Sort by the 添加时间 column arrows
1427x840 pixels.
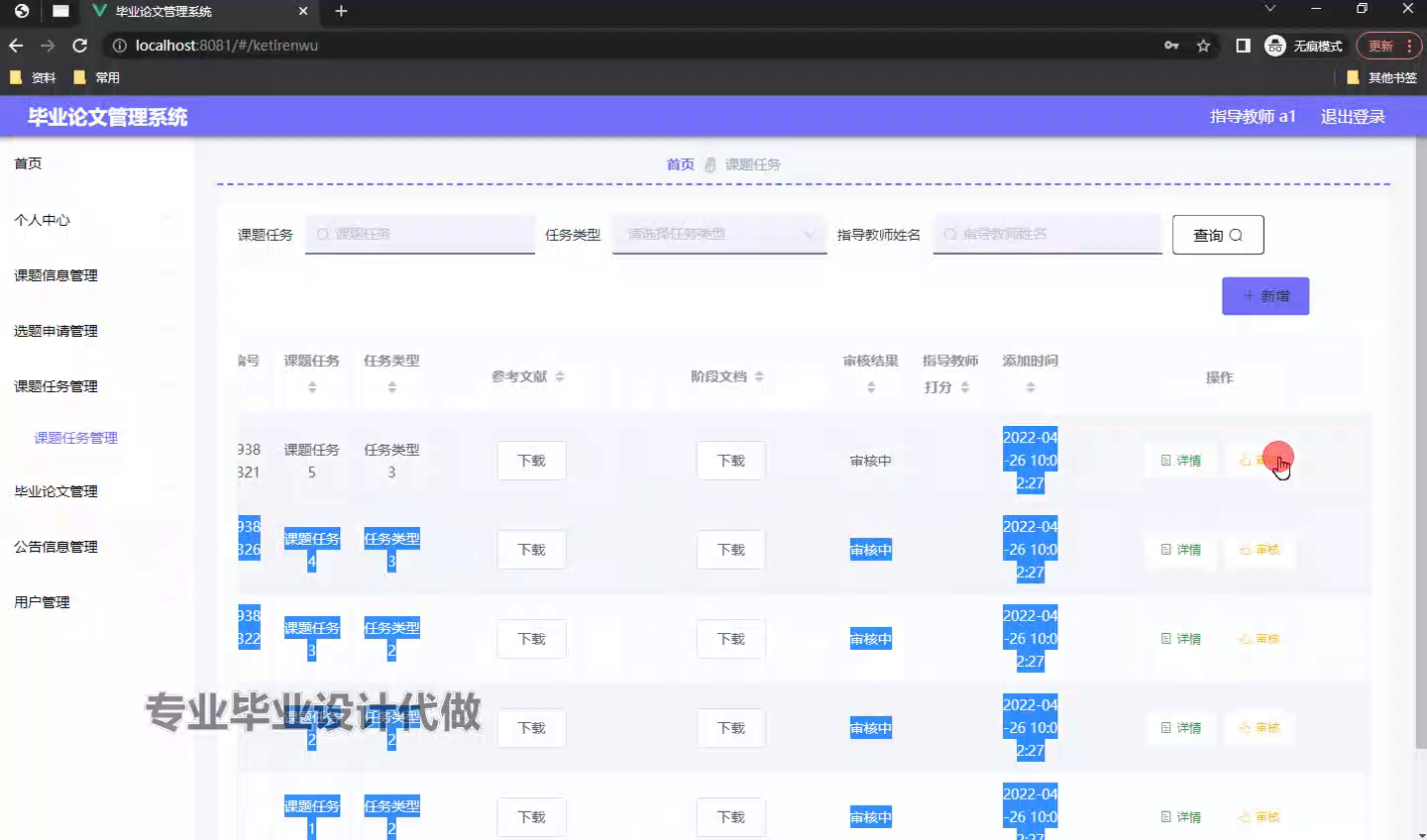(1031, 387)
